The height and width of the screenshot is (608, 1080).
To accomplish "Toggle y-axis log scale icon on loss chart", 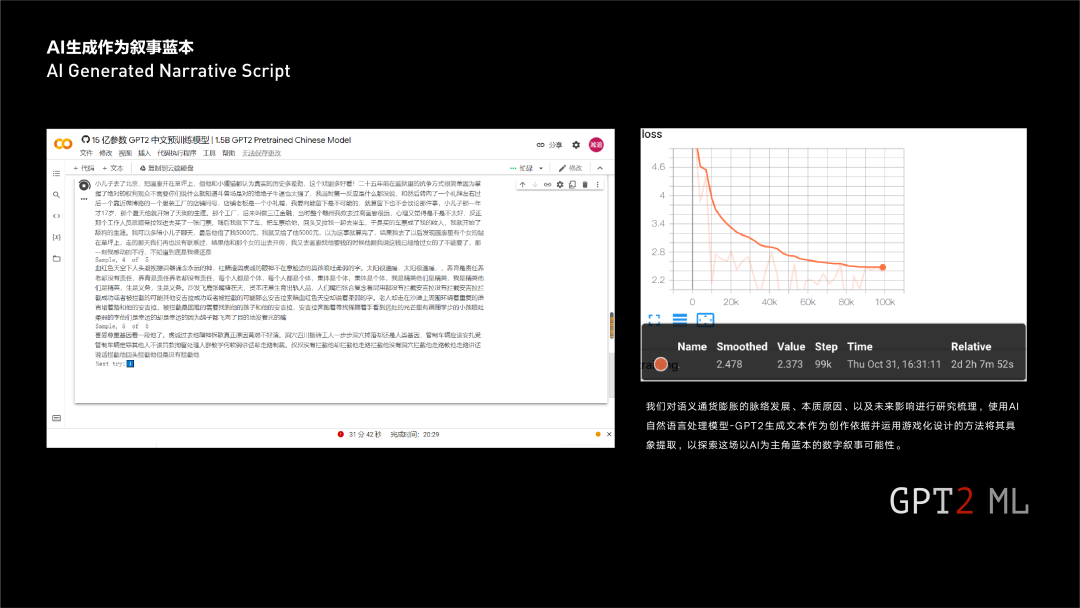I will tap(680, 319).
